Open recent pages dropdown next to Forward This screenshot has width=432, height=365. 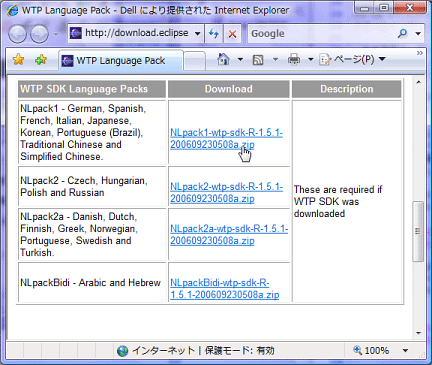point(56,34)
